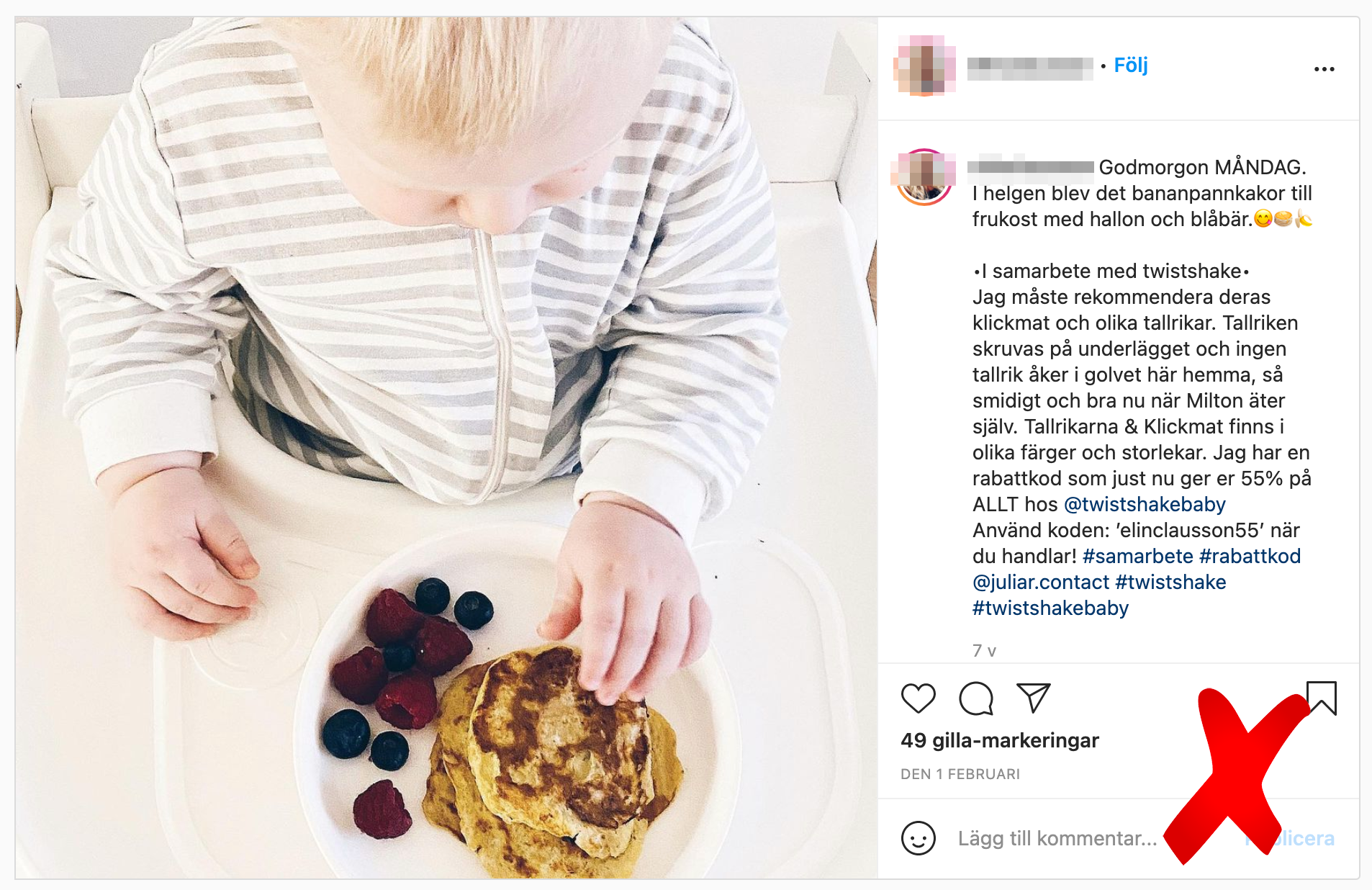
Task: Click the Lägg till kommentar input field
Action: point(1057,838)
